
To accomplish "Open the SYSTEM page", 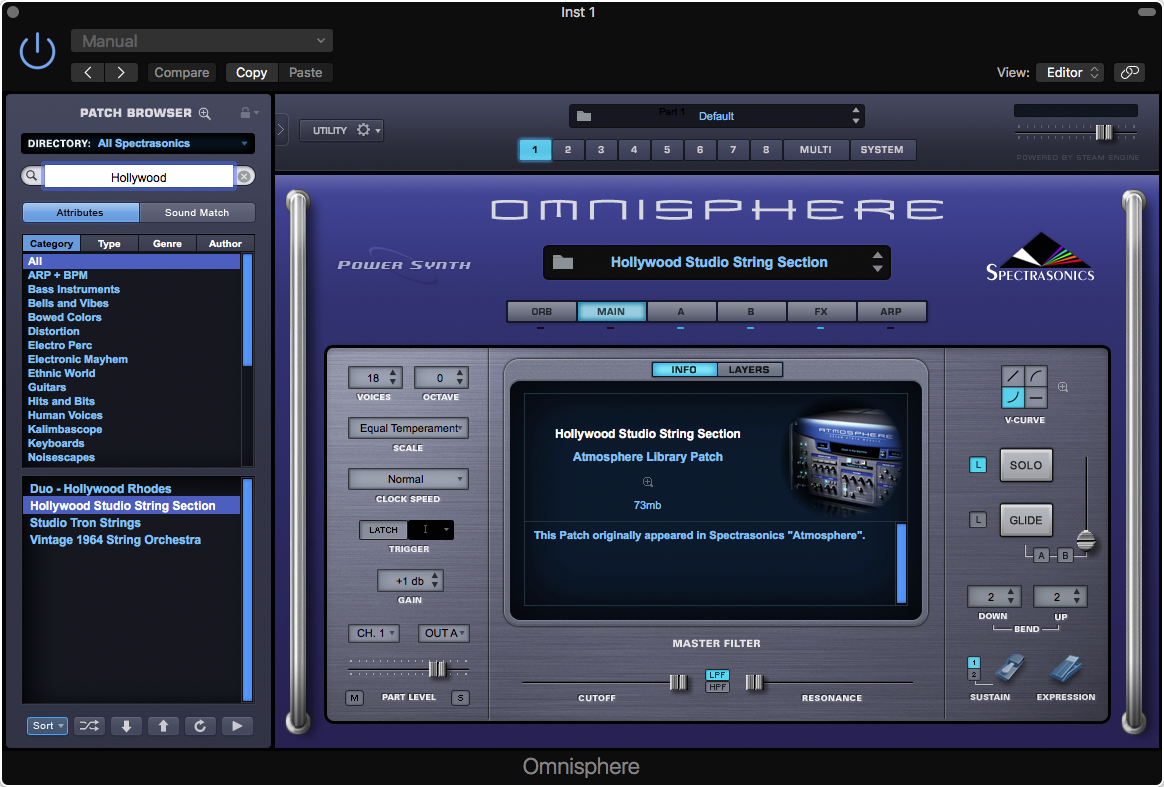I will 882,149.
